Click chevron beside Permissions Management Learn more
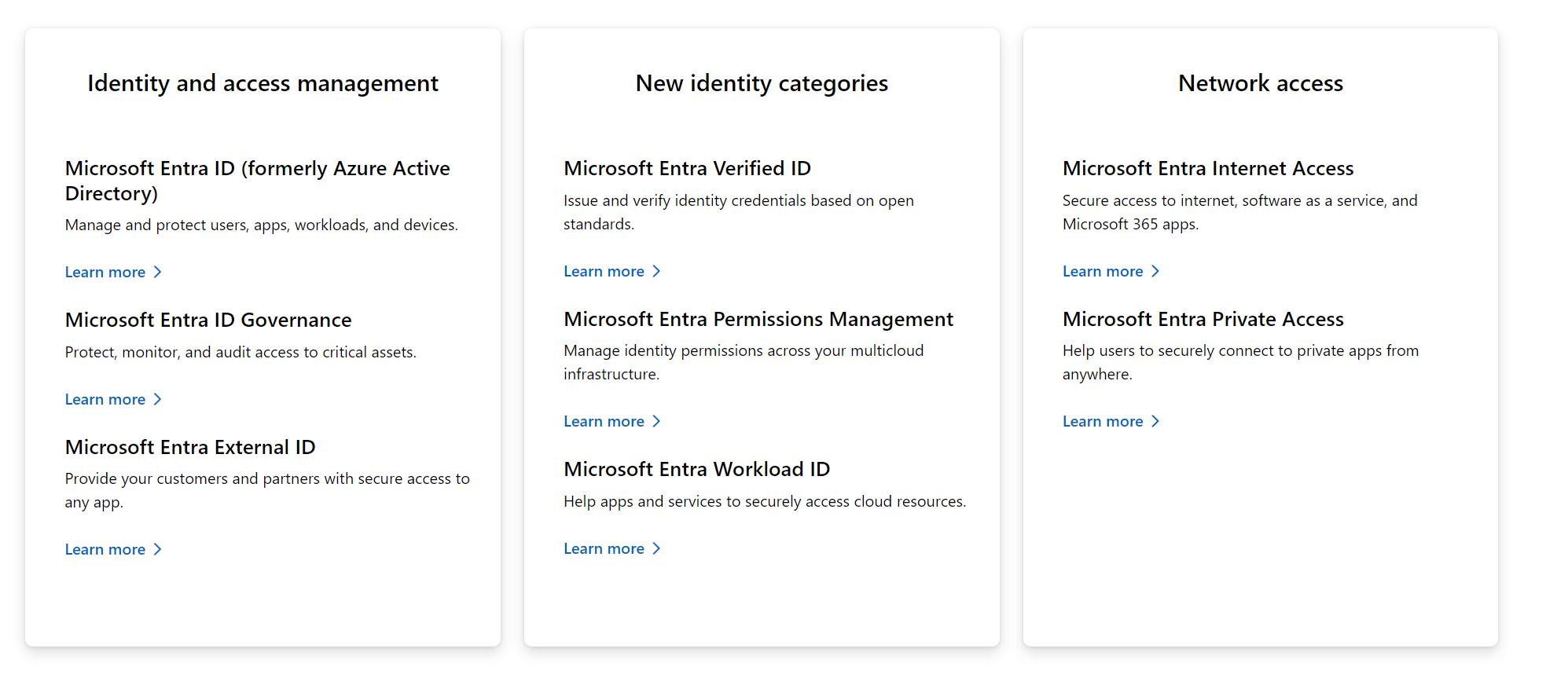Screen dimensions: 1568x674 click(656, 421)
